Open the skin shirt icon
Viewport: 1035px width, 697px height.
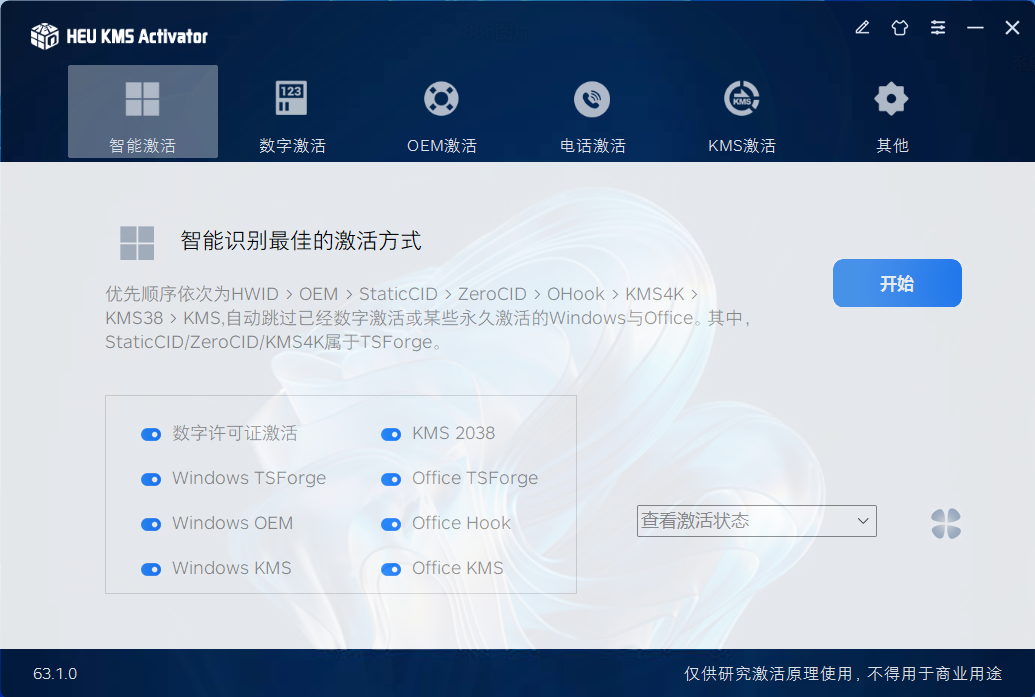pyautogui.click(x=900, y=28)
